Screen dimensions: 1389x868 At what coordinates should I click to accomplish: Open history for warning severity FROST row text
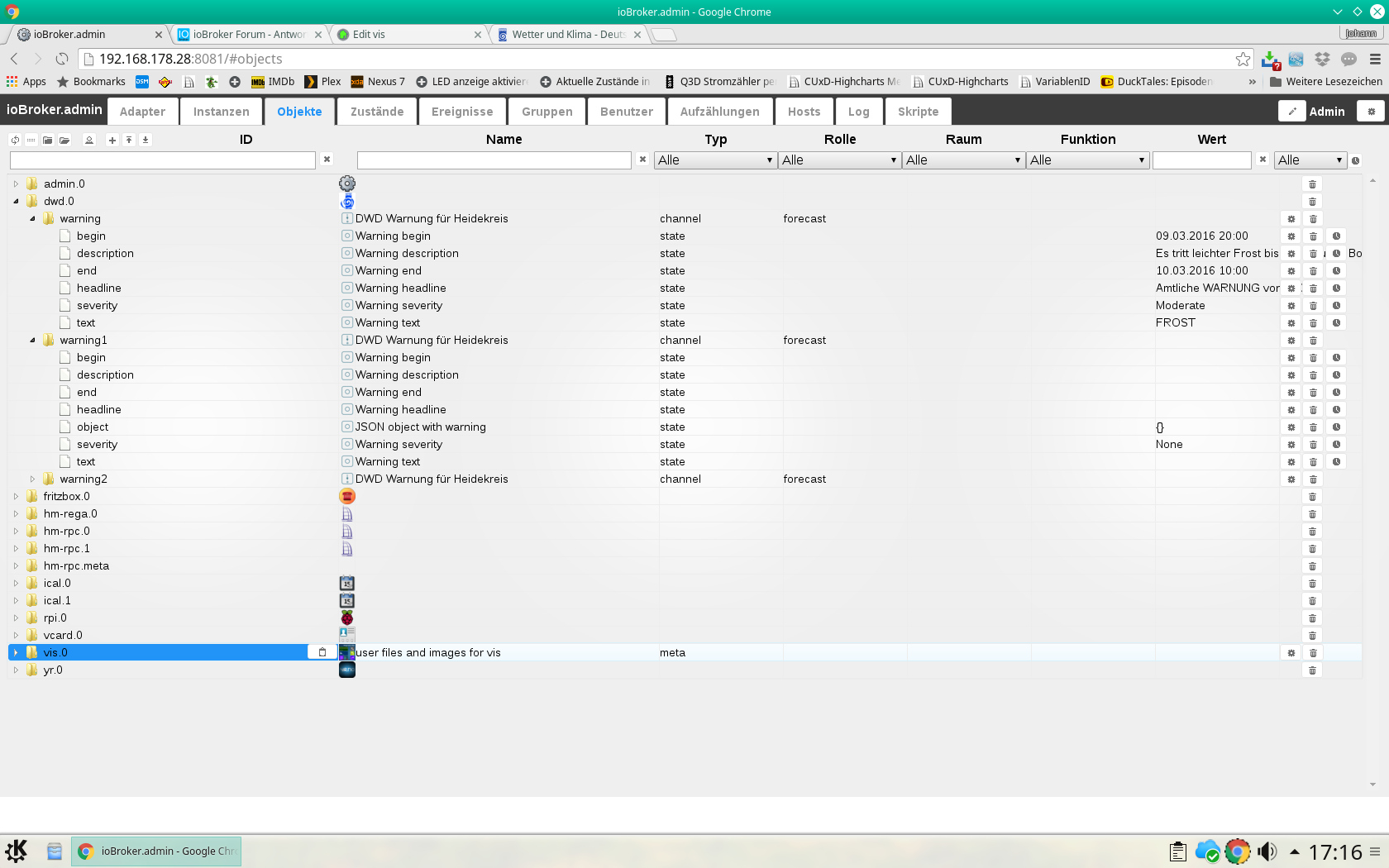pyautogui.click(x=1336, y=323)
